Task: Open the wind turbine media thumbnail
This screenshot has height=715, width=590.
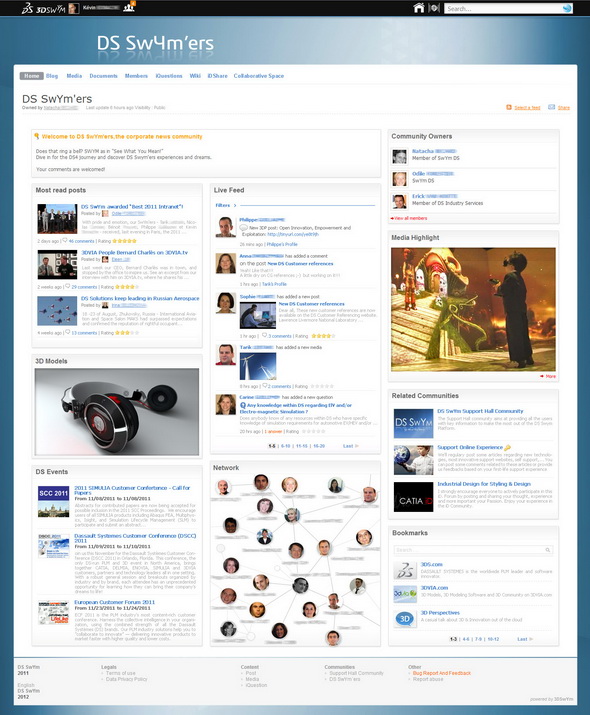Action: tap(258, 366)
